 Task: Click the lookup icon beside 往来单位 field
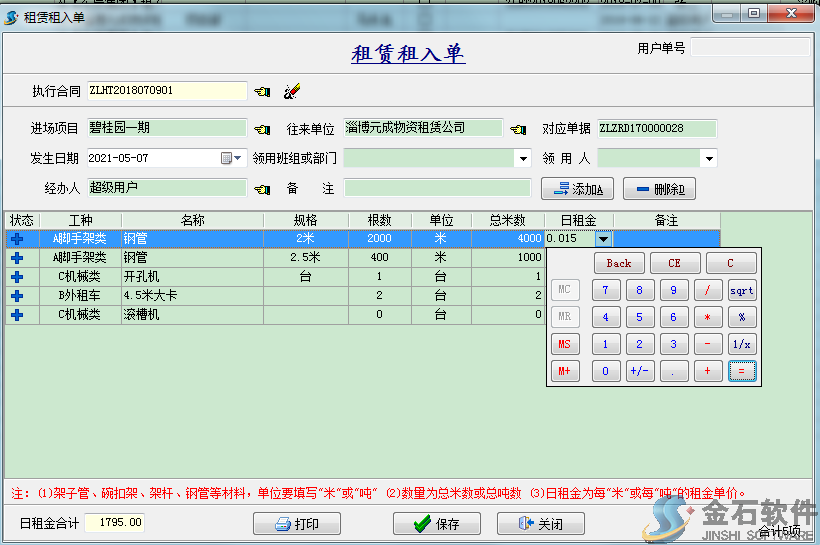517,129
